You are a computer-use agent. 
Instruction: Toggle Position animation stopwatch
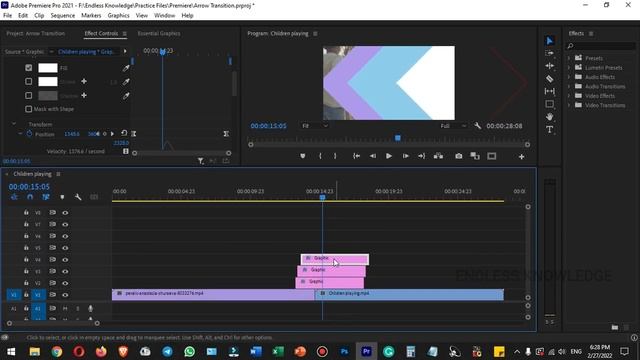[x=29, y=133]
